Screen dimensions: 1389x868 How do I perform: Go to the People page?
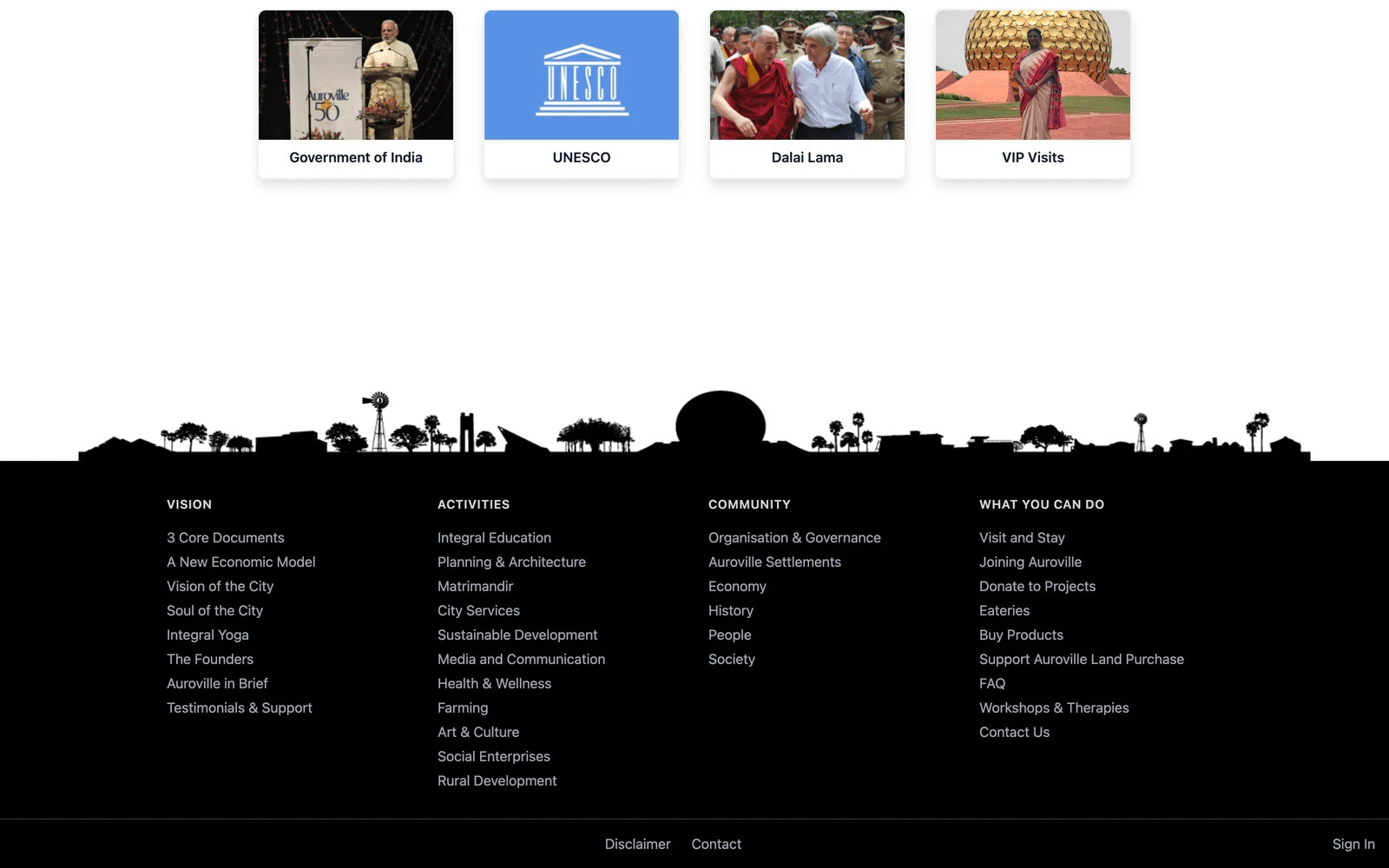point(729,635)
